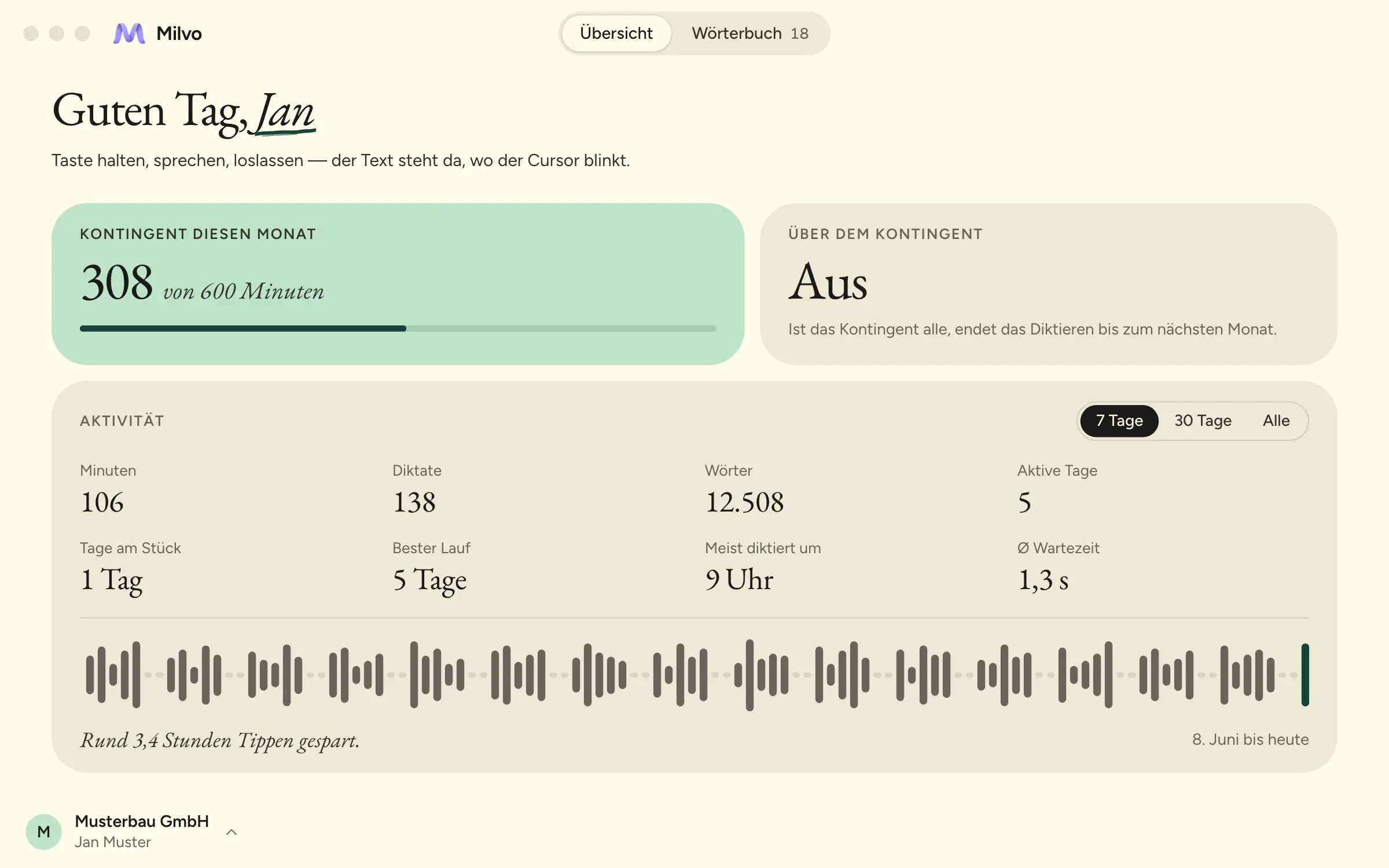Viewport: 1389px width, 868px height.
Task: Click the Tage am Stück value 1 Tag
Action: click(x=111, y=580)
